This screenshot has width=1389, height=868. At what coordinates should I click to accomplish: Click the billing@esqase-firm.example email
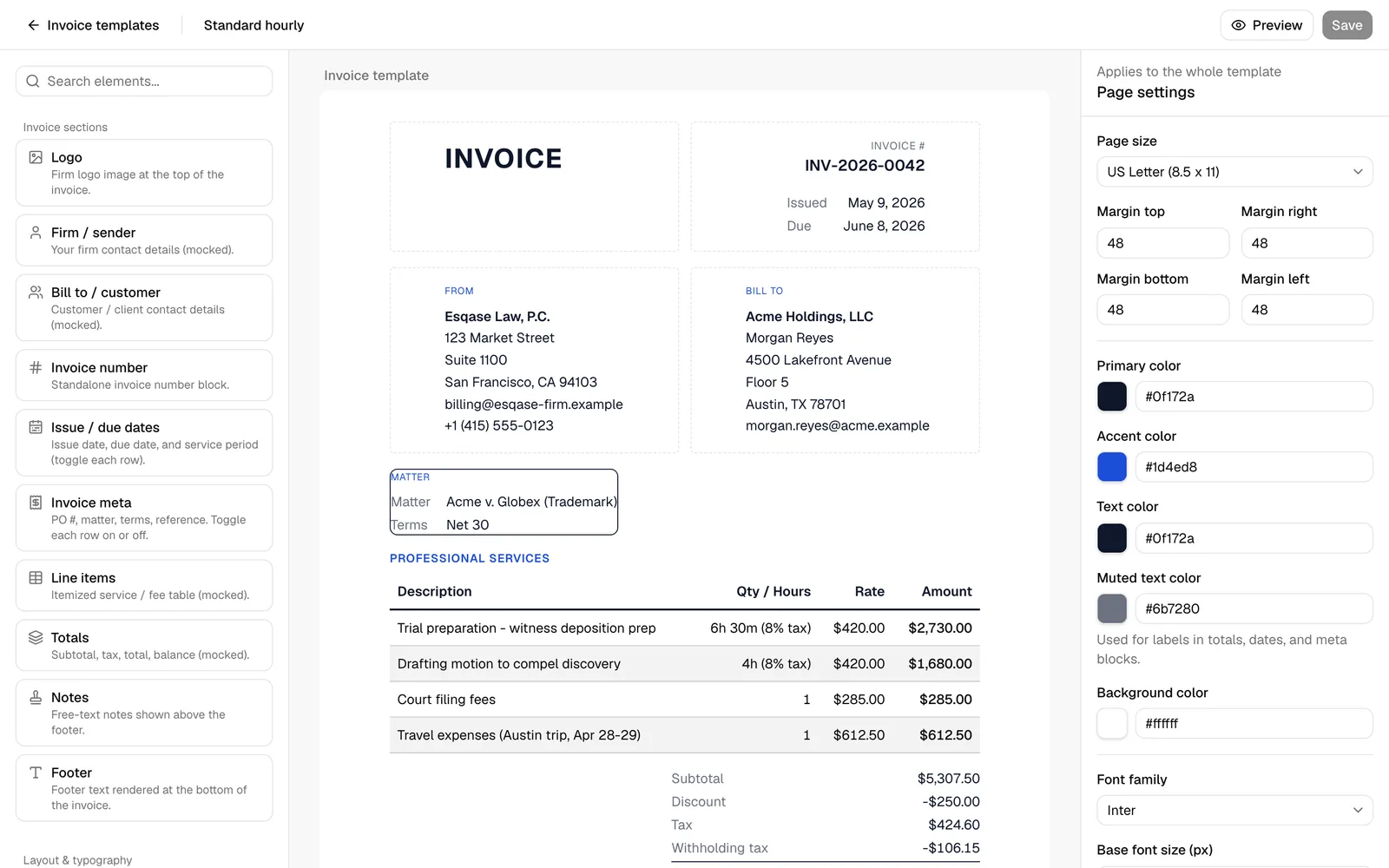(x=534, y=404)
